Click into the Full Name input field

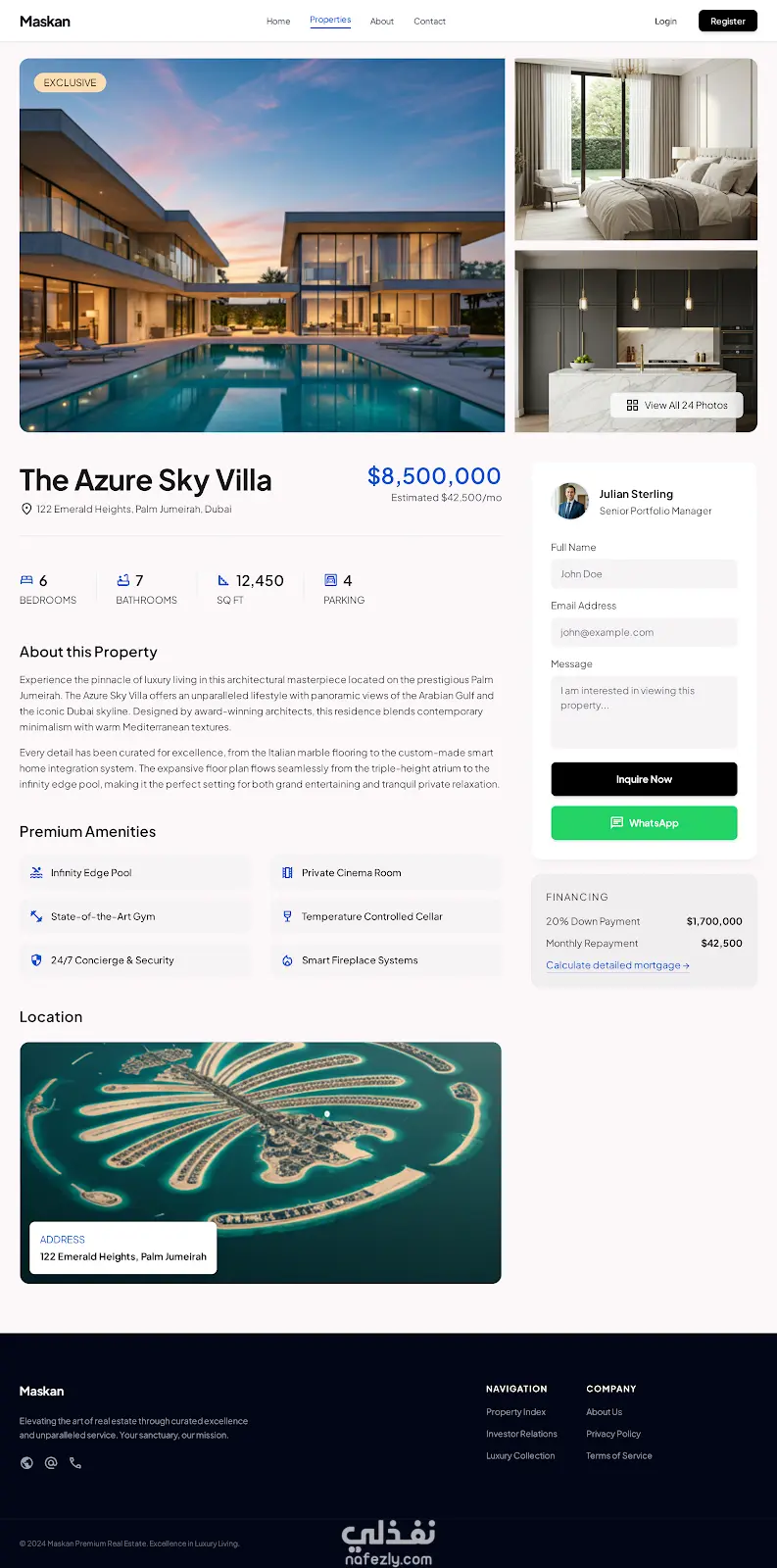[644, 574]
